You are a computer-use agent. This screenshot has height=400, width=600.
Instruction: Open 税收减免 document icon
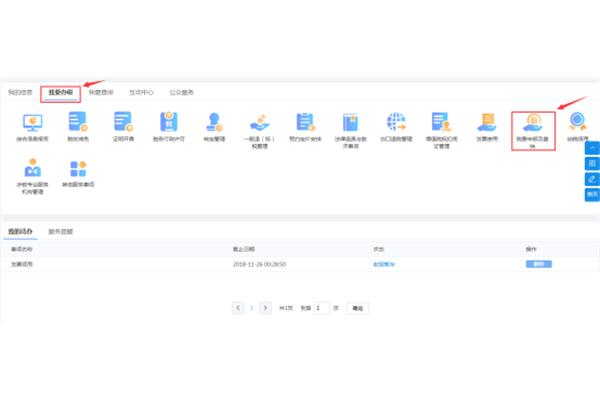[78, 122]
